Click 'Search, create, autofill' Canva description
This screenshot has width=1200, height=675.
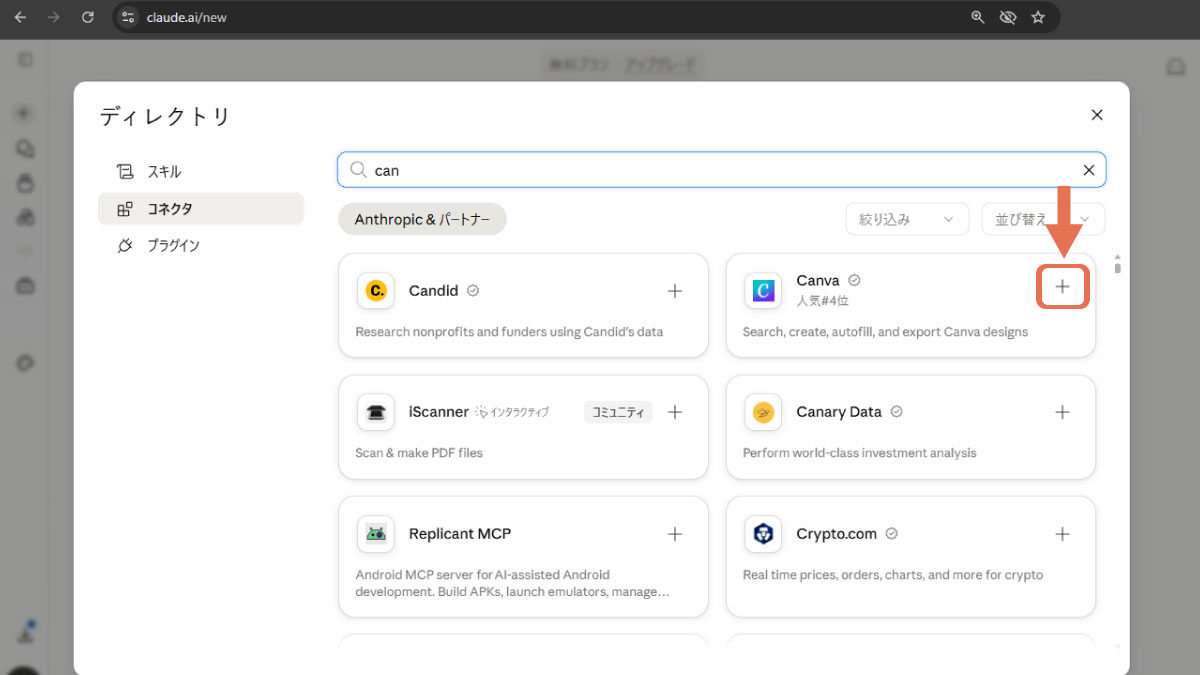pyautogui.click(x=885, y=332)
